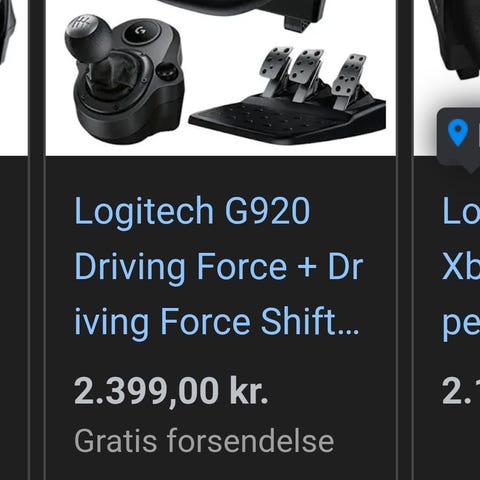This screenshot has width=480, height=480.
Task: Open the partially visible left product image
Action: 14,78
